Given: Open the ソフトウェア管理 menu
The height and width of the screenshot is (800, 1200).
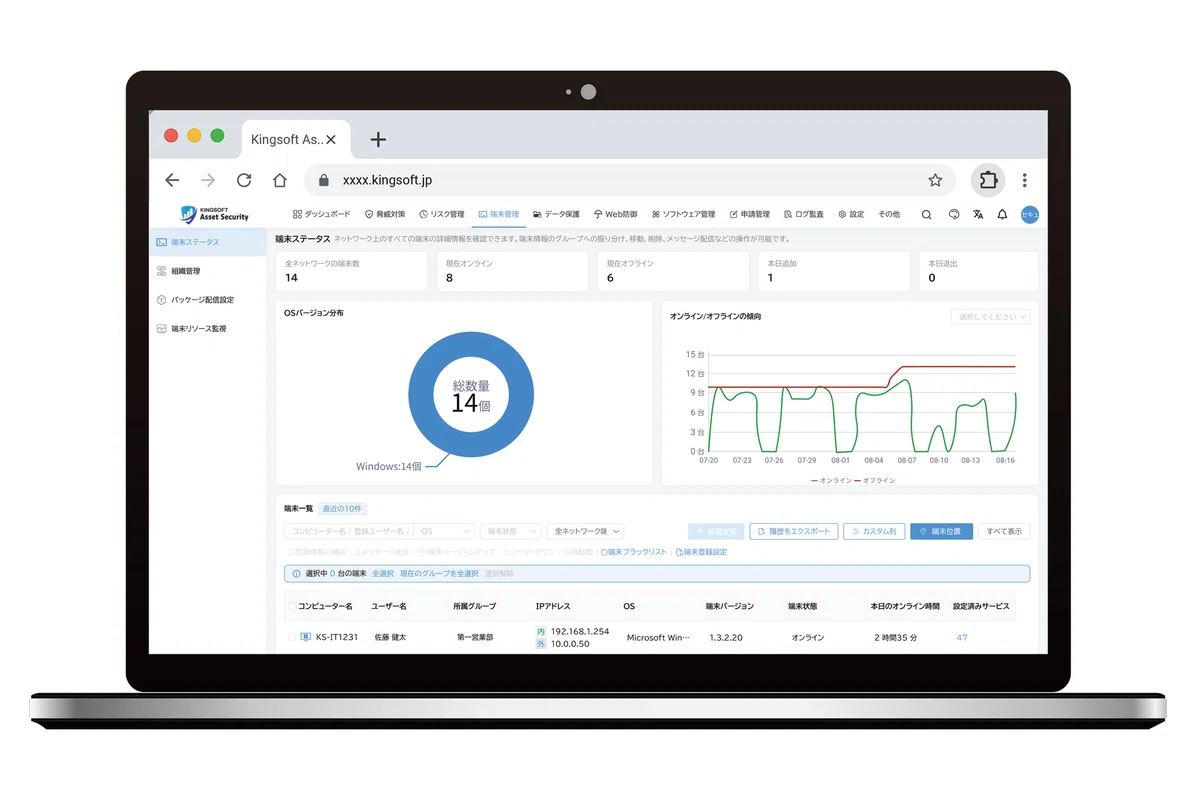Looking at the screenshot, I should click(683, 214).
